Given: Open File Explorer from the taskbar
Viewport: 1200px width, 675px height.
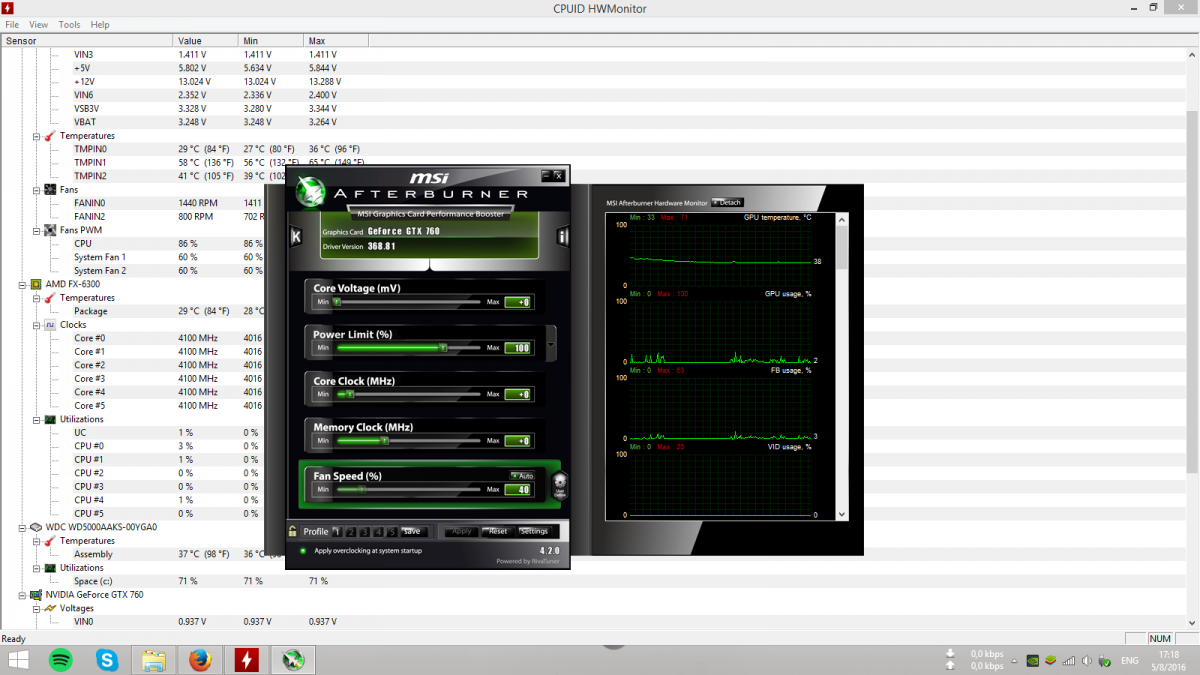Looking at the screenshot, I should point(153,660).
